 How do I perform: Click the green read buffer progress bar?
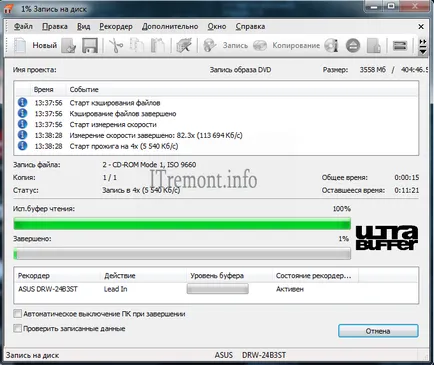[182, 223]
